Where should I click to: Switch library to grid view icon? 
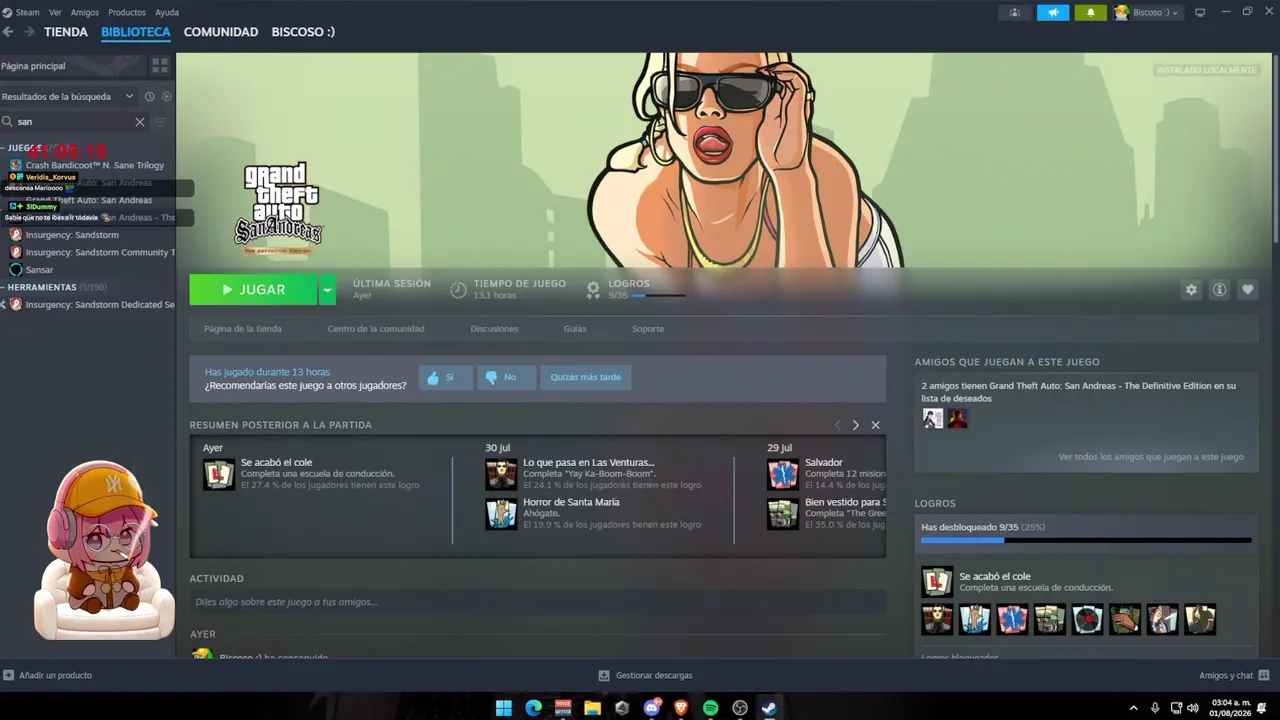pyautogui.click(x=160, y=66)
